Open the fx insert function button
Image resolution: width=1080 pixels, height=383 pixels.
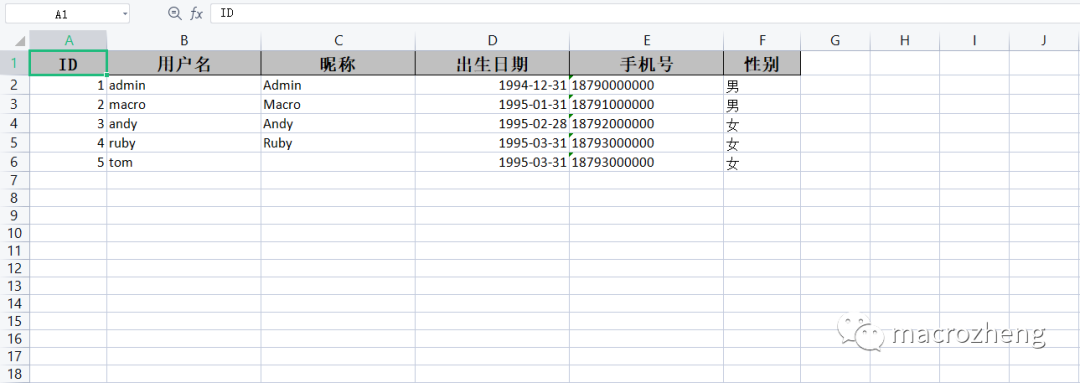tap(197, 13)
